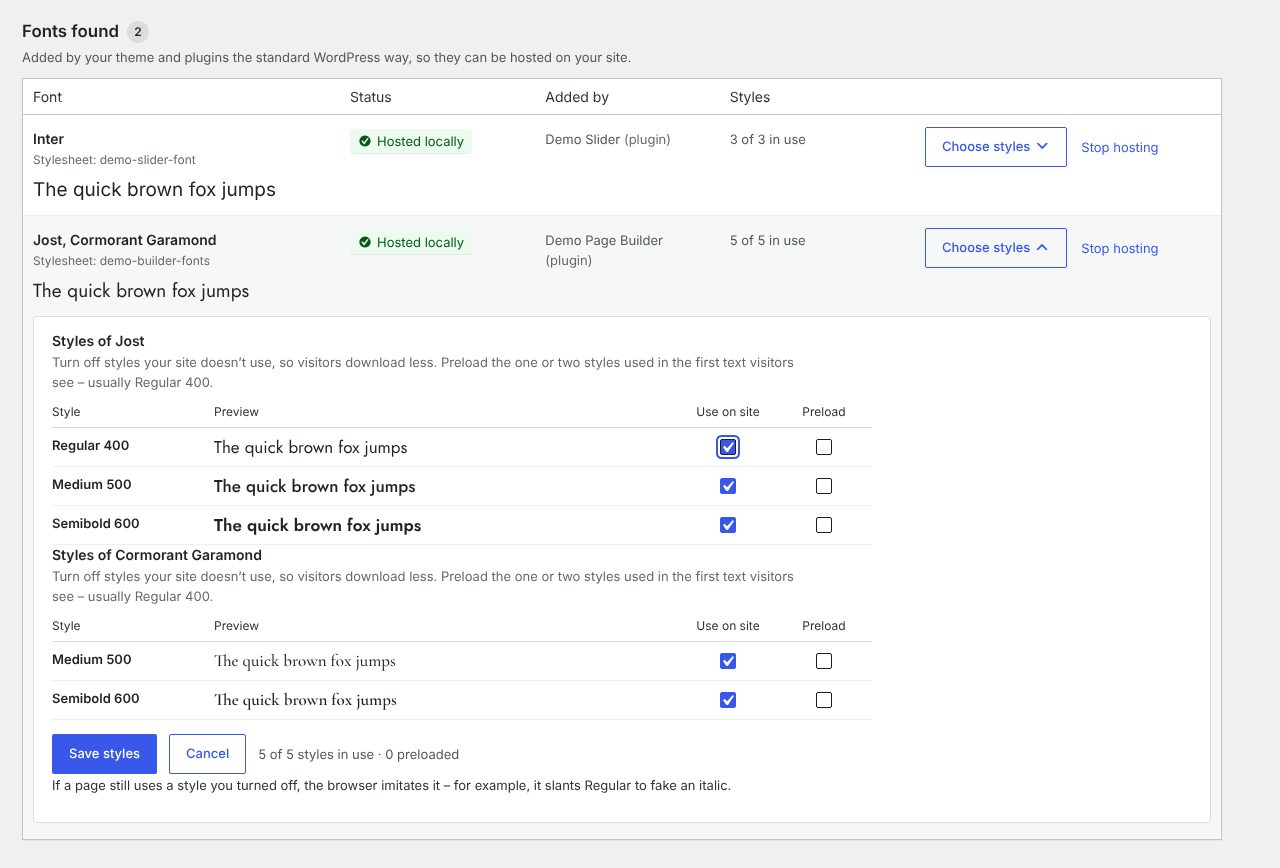Uncheck Use on site for Cormorant Garamond Semibold 600
This screenshot has height=868, width=1280.
click(728, 700)
